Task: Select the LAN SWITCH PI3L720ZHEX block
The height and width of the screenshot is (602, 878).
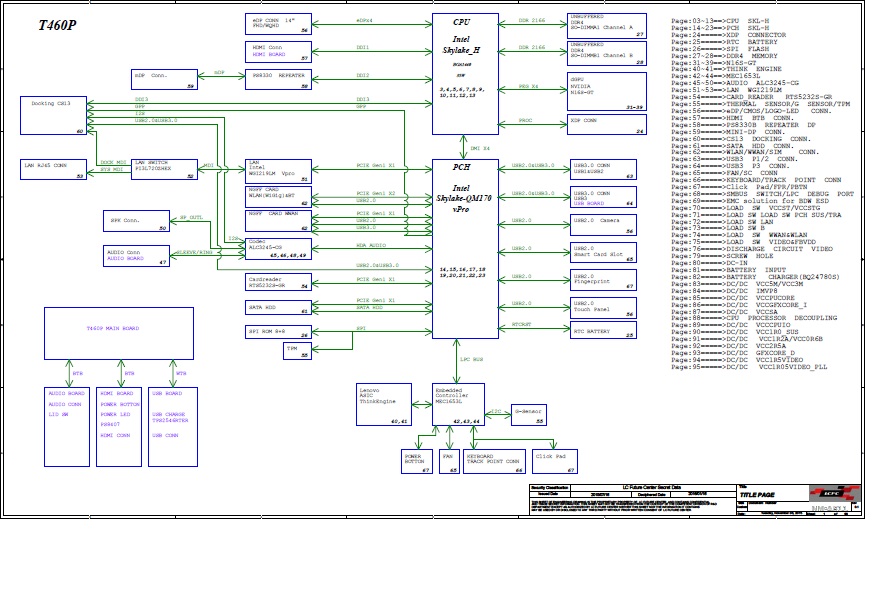Action: 165,169
